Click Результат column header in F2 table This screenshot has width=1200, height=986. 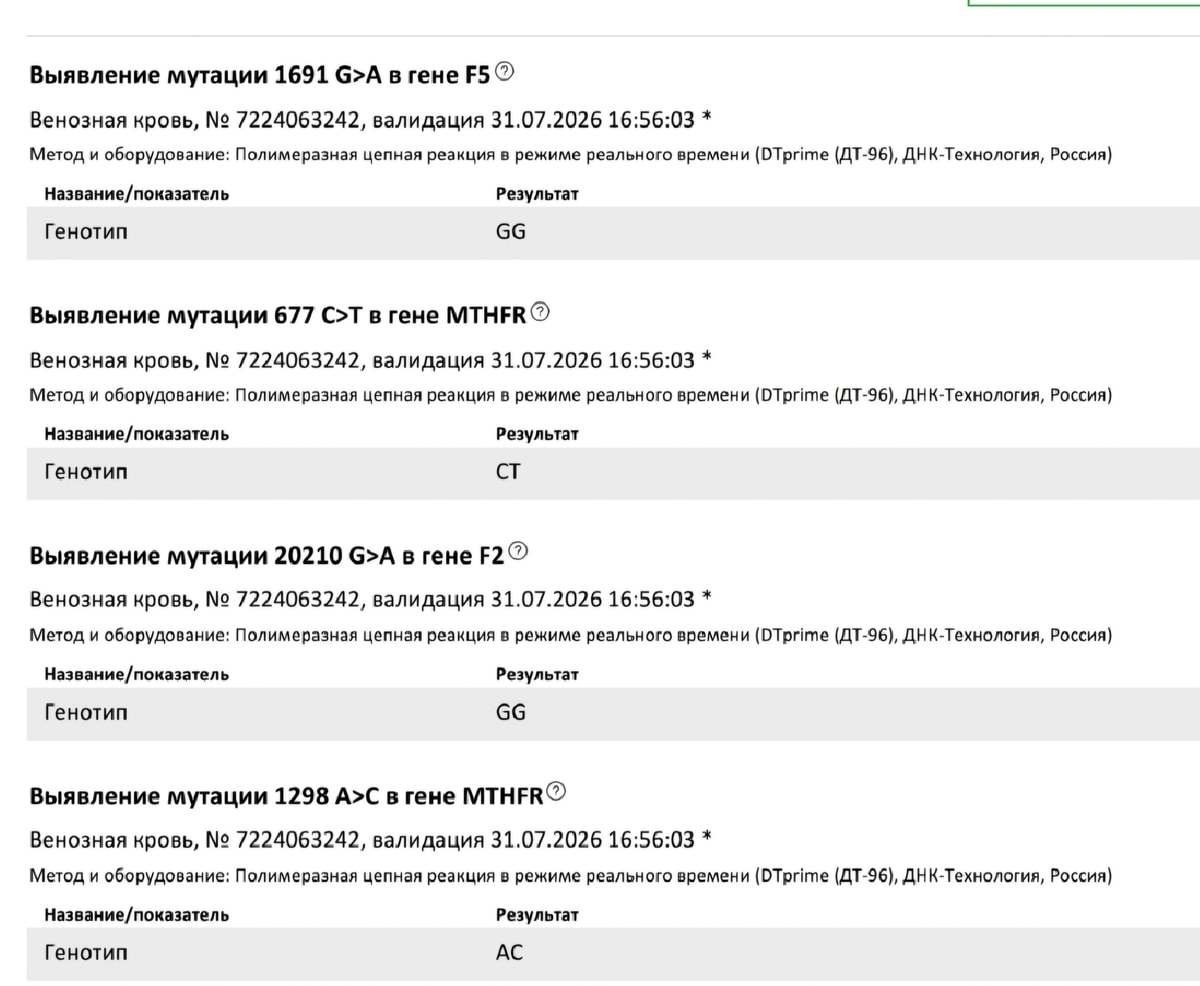537,675
